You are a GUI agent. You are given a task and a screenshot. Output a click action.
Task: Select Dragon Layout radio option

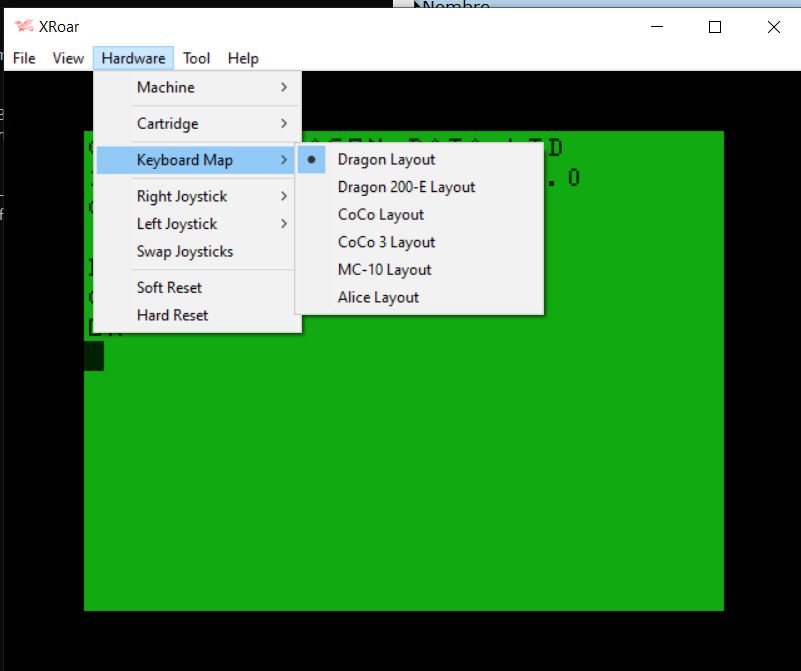click(386, 159)
